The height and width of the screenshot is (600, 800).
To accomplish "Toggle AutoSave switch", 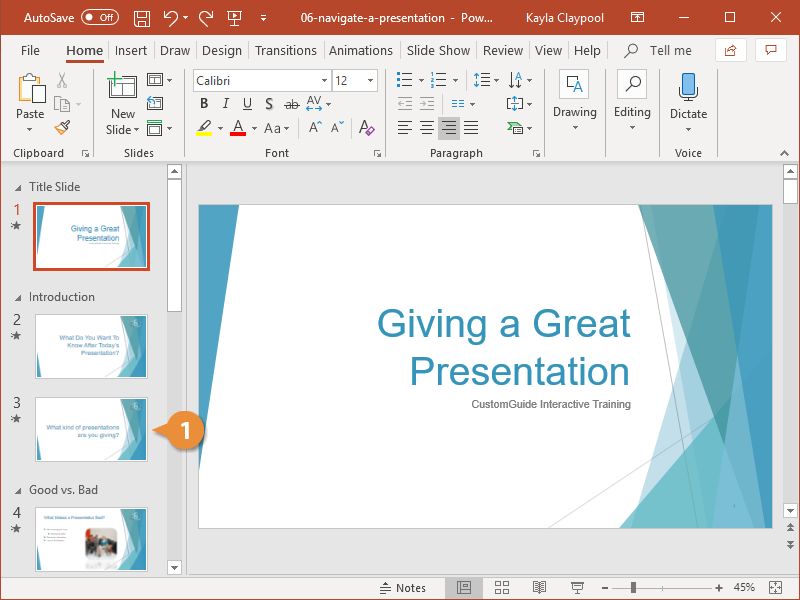I will tap(99, 18).
